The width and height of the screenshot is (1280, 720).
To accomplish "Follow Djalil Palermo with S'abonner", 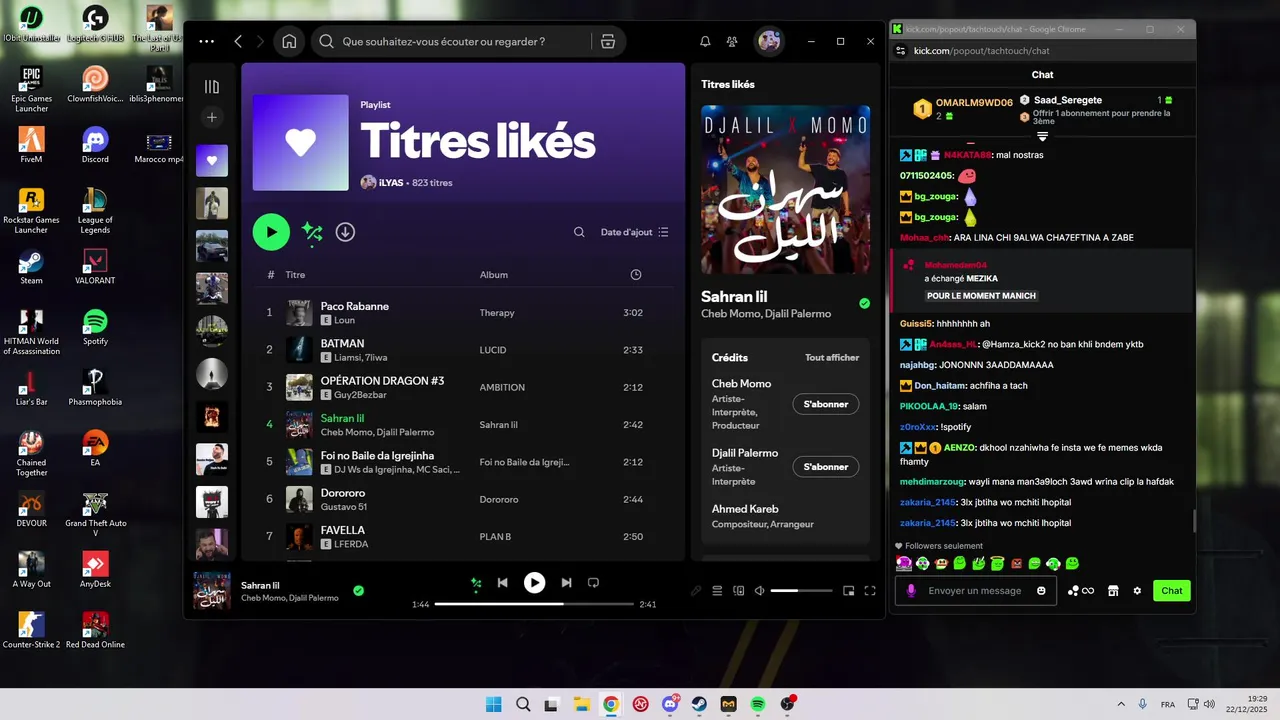I will [826, 466].
